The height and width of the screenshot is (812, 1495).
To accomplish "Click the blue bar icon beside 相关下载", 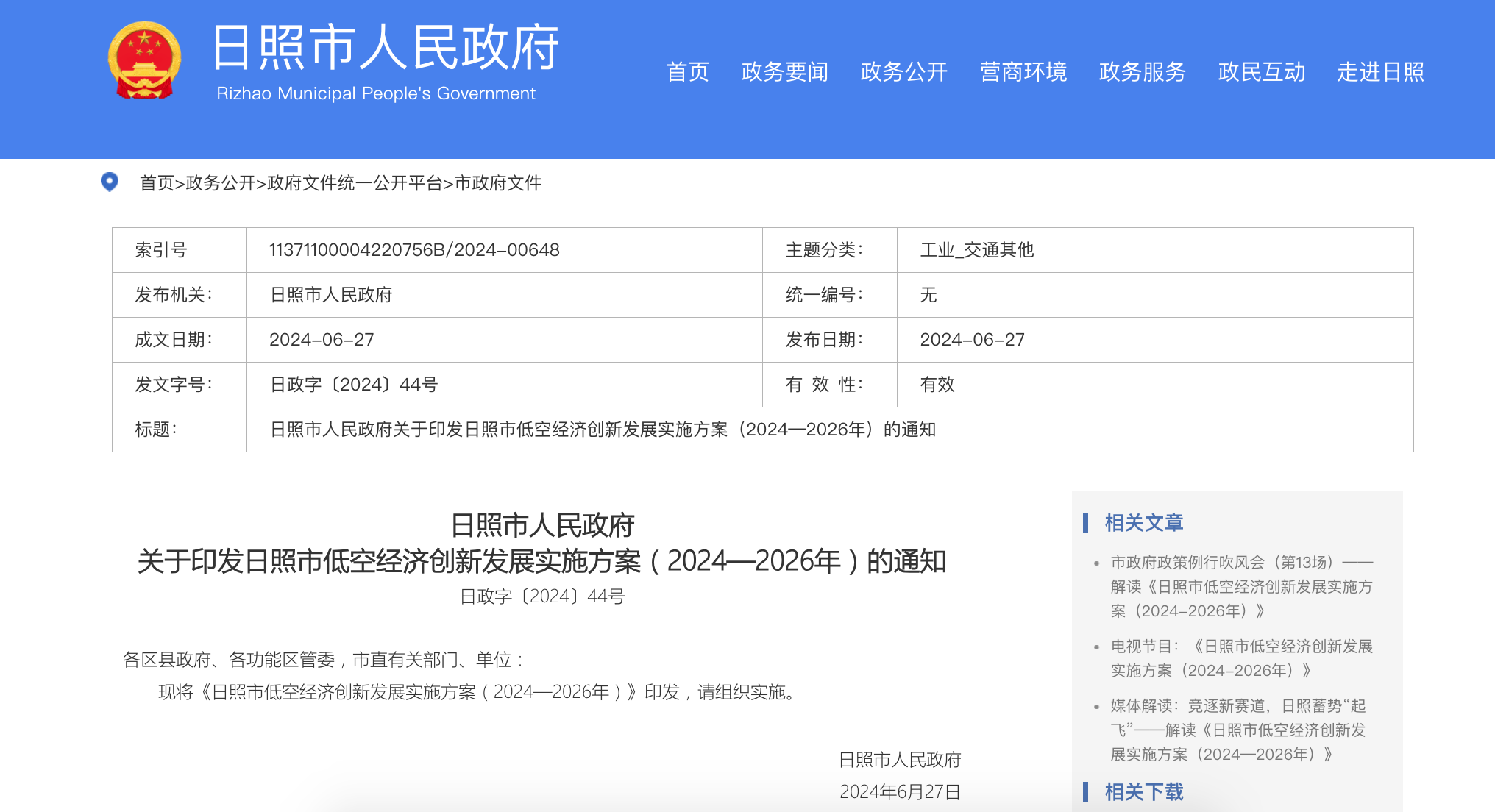I will [x=1084, y=793].
